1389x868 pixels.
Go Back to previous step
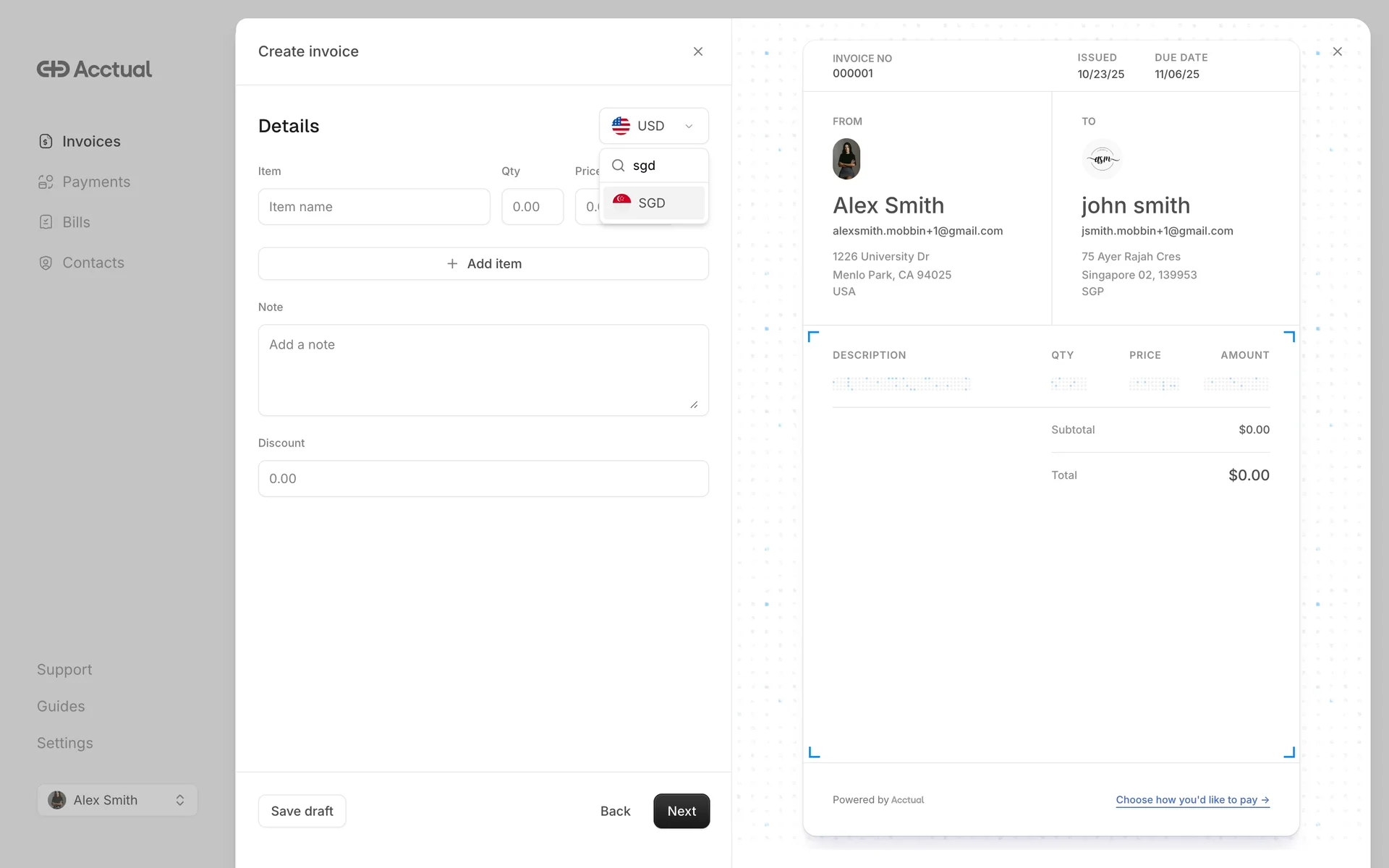[615, 811]
